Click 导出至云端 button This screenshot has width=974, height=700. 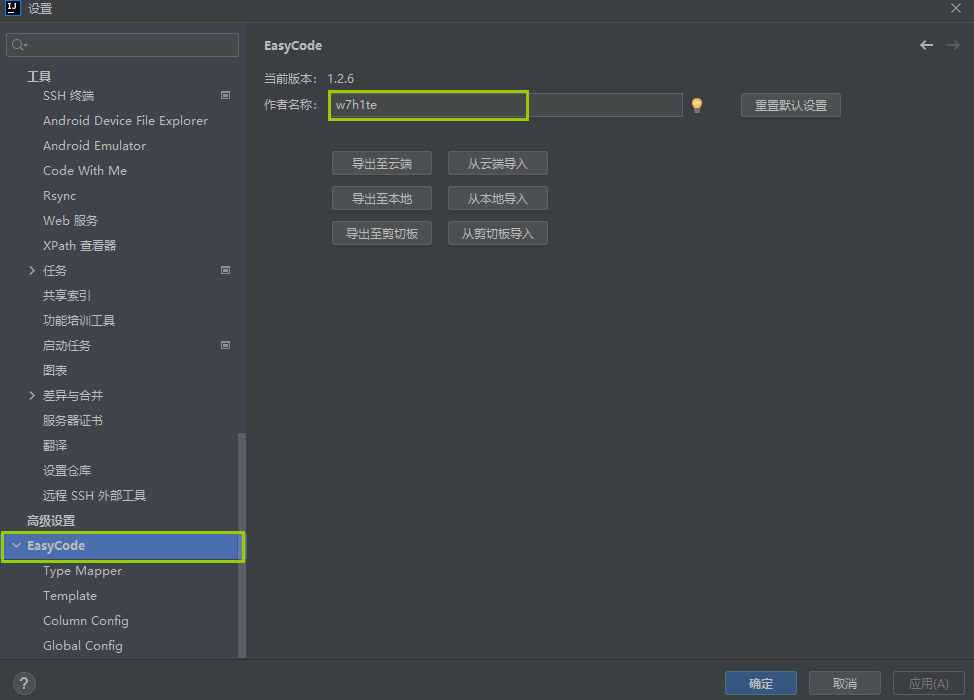pos(382,163)
